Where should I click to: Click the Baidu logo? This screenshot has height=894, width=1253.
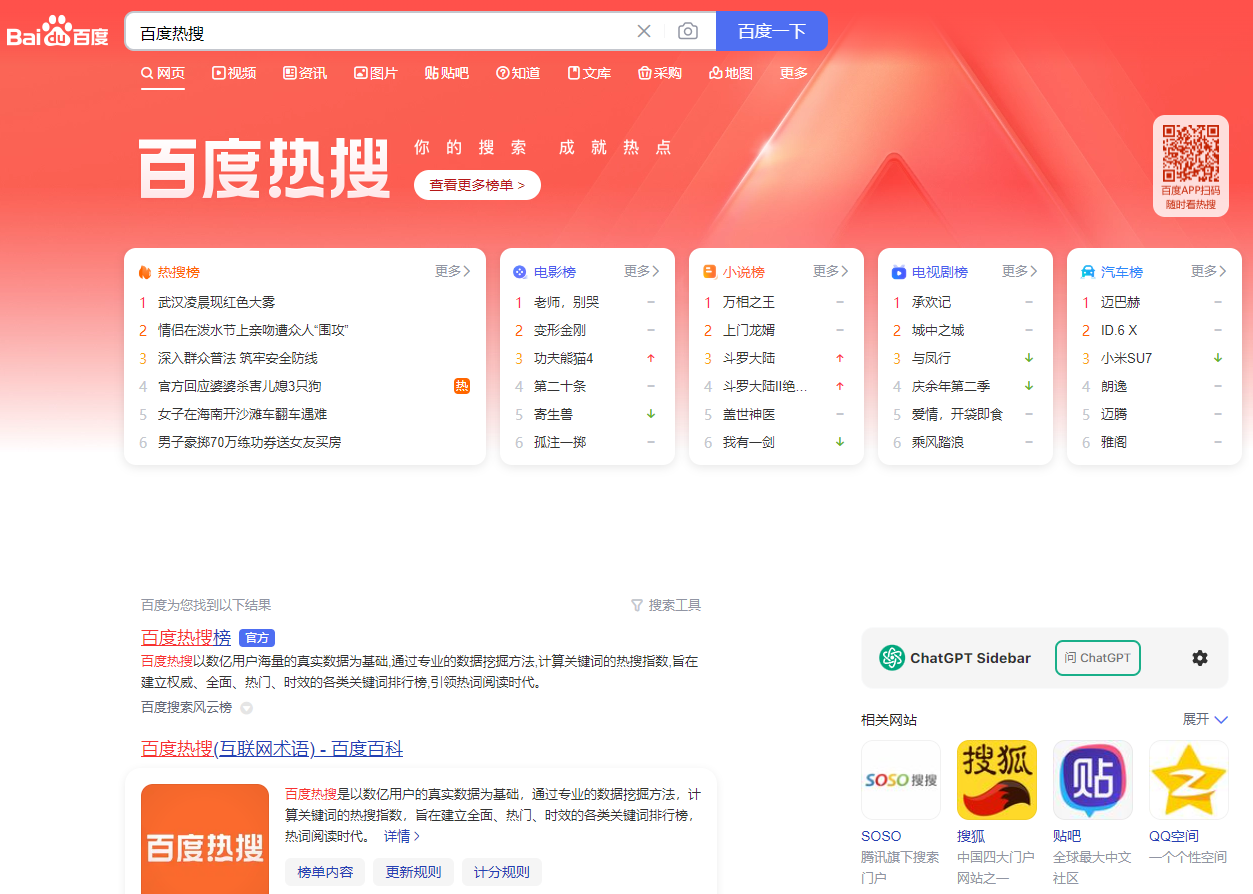(58, 31)
